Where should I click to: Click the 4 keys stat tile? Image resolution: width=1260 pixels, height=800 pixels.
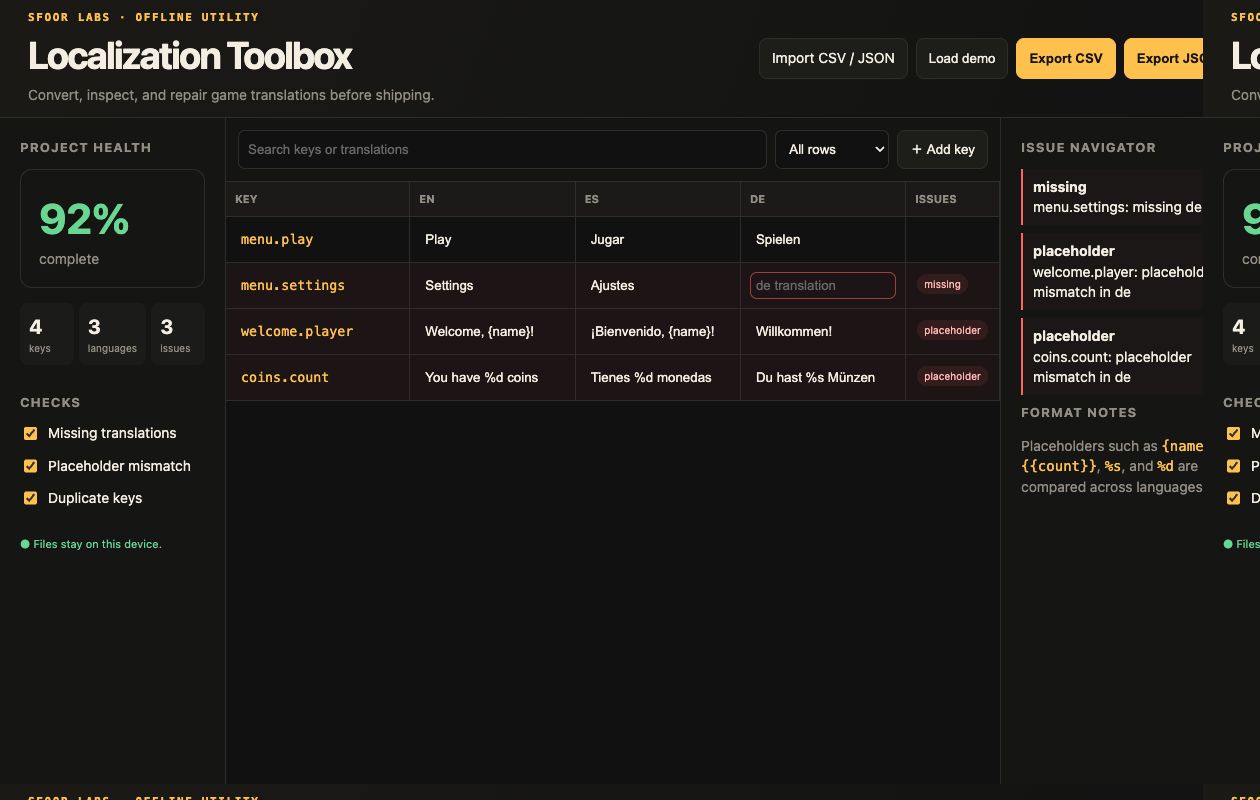tap(47, 334)
